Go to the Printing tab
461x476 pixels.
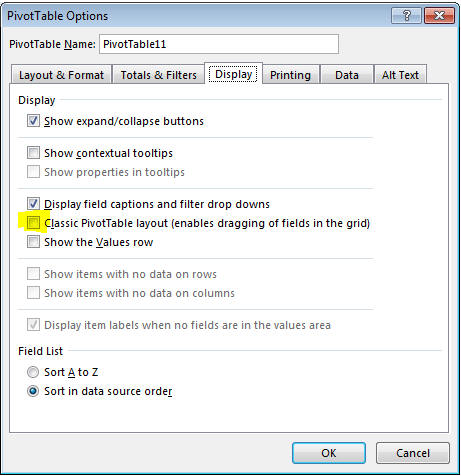point(290,75)
